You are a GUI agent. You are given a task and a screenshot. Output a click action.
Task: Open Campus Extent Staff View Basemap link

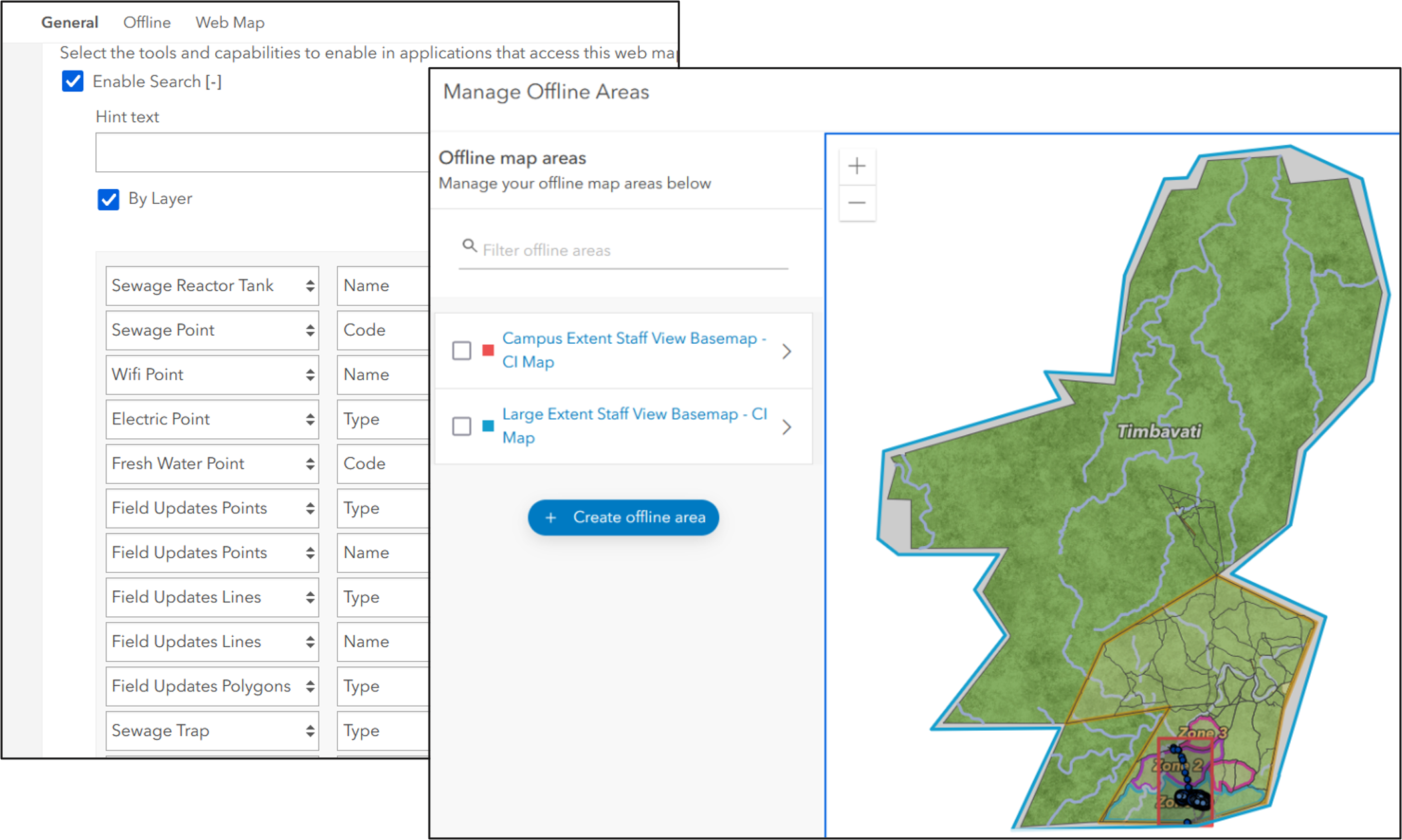coord(634,350)
